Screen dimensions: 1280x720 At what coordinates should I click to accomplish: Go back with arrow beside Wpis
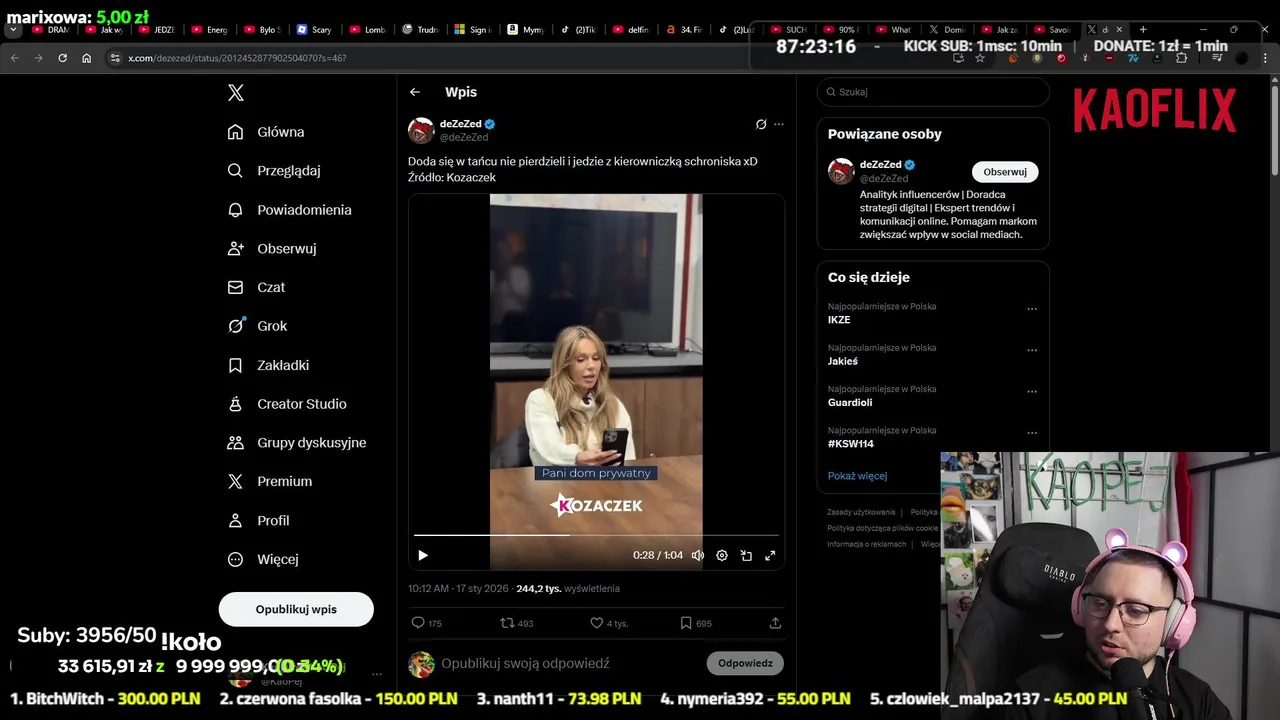pos(415,92)
